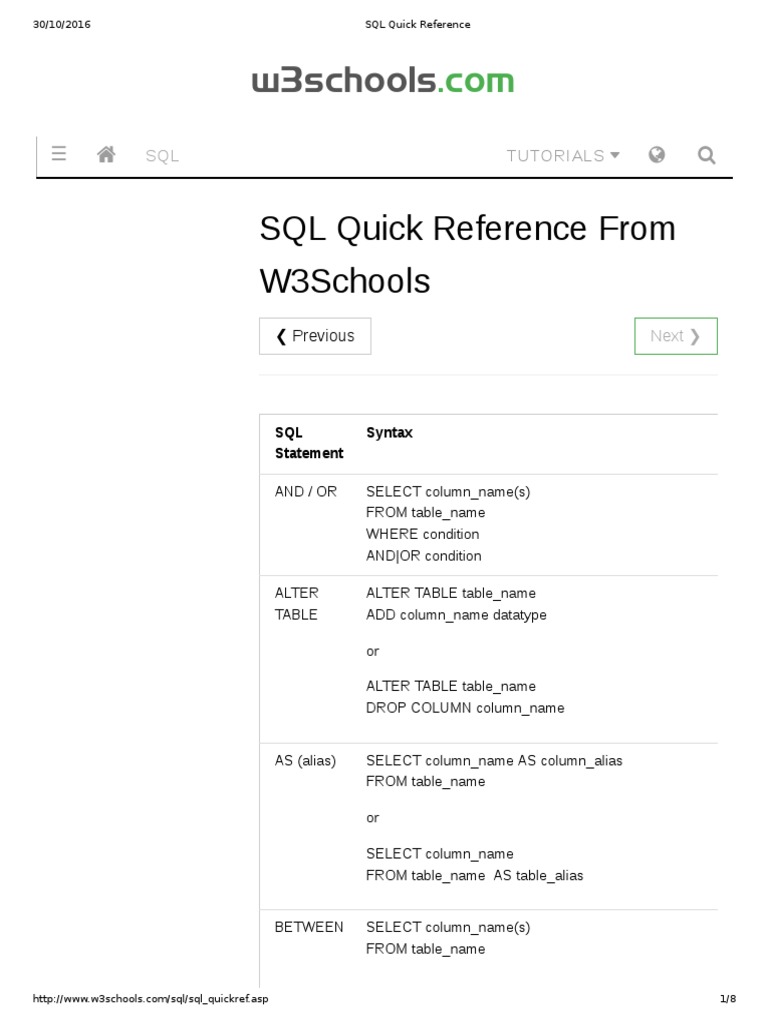The image size is (768, 1024).
Task: Click the globe translate icon
Action: click(x=657, y=154)
